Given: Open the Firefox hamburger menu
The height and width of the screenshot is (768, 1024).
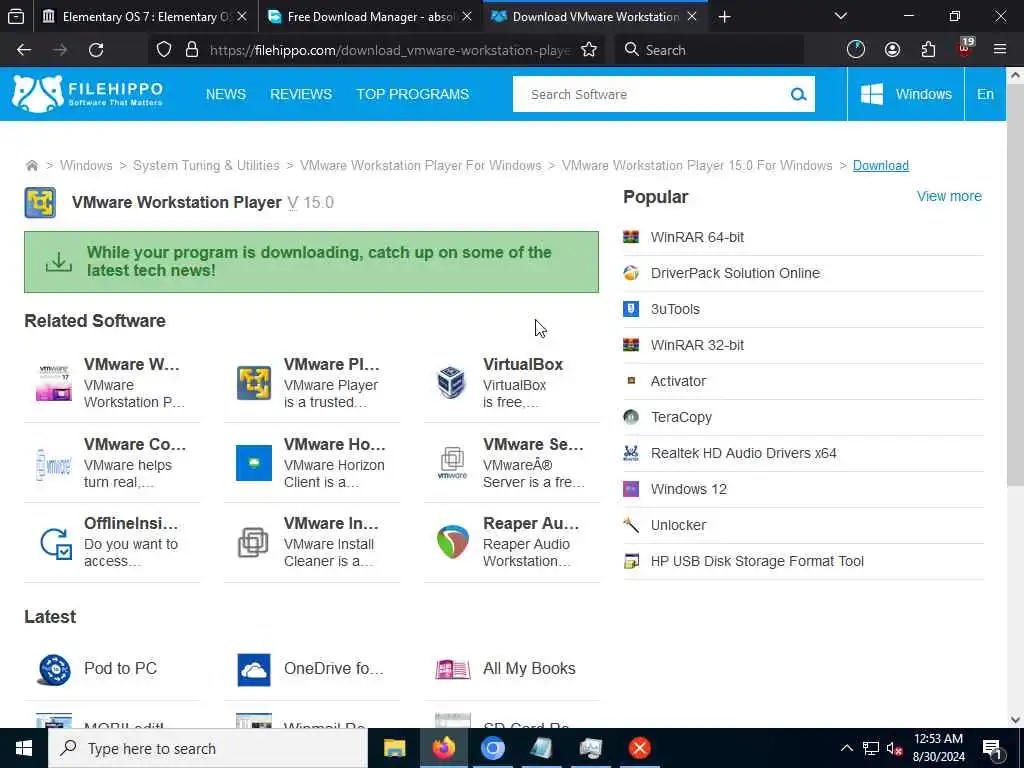Looking at the screenshot, I should coord(1000,50).
